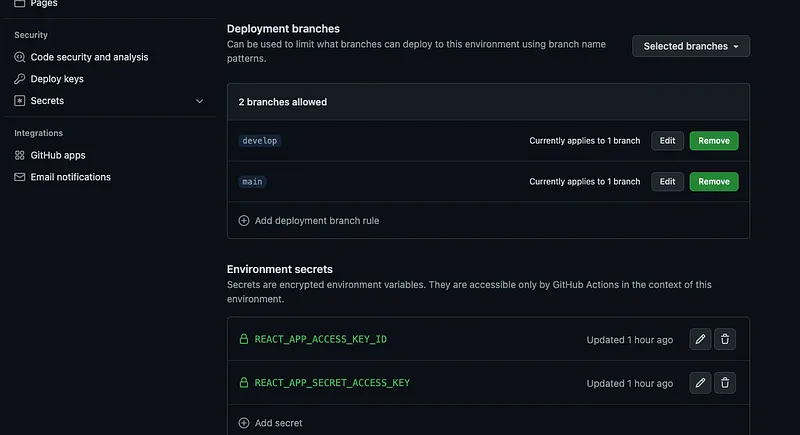800x435 pixels.
Task: Click the main branch name label
Action: [x=252, y=182]
